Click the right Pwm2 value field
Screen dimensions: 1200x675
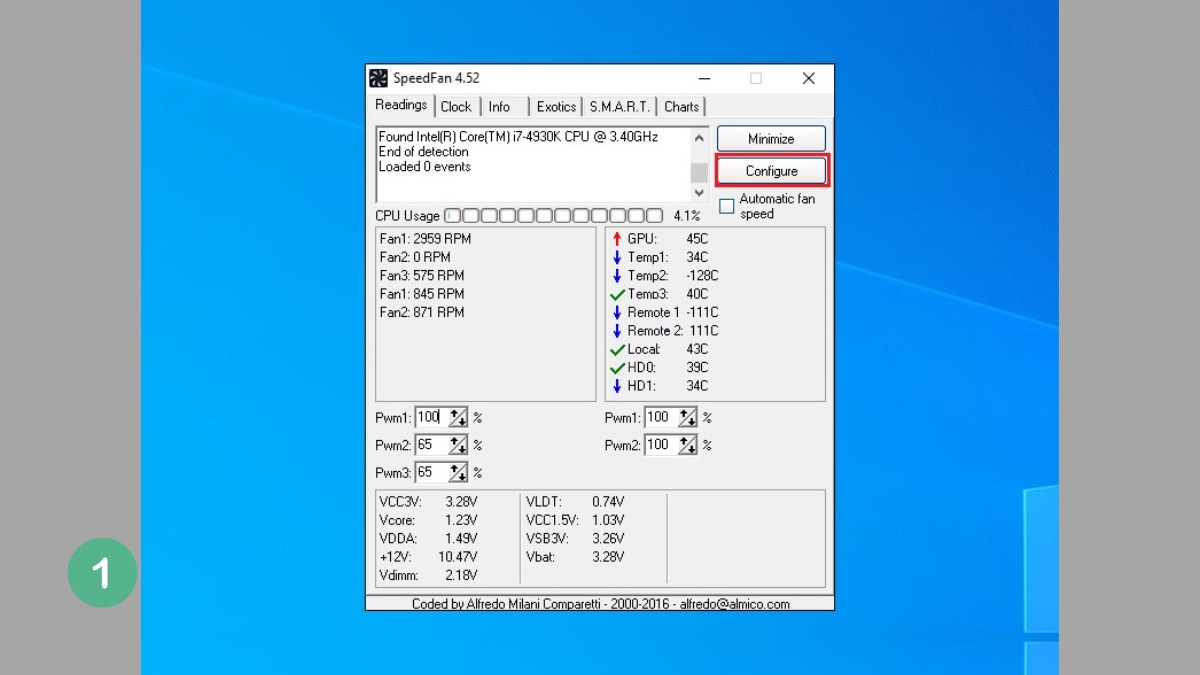point(660,445)
